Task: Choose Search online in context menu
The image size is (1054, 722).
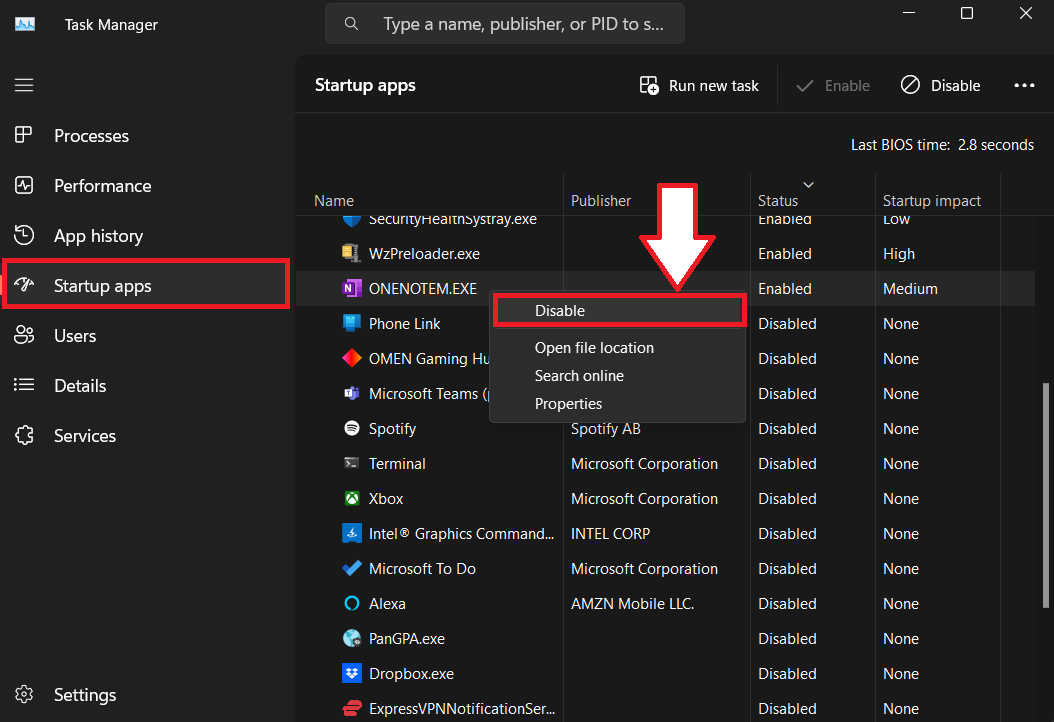Action: [x=579, y=376]
